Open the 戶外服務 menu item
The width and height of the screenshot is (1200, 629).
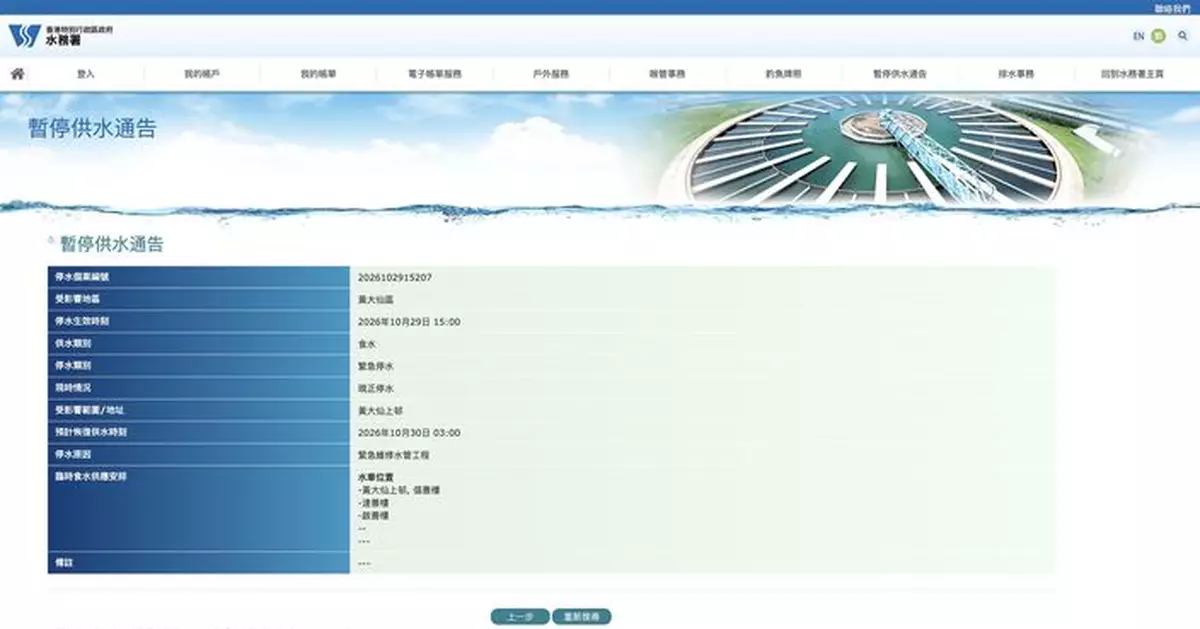pyautogui.click(x=551, y=74)
